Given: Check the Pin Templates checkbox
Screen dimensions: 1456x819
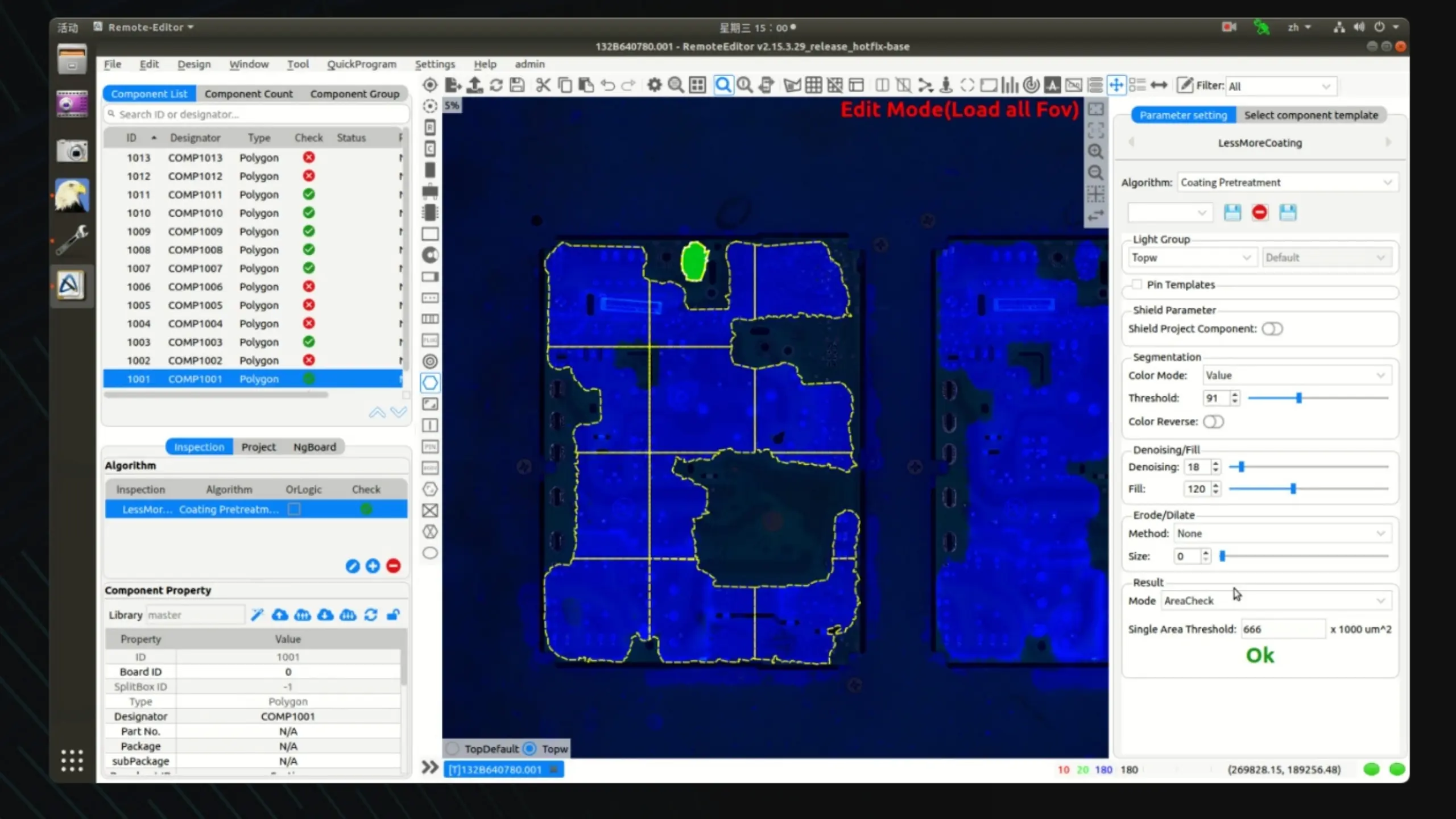Looking at the screenshot, I should (x=1137, y=284).
